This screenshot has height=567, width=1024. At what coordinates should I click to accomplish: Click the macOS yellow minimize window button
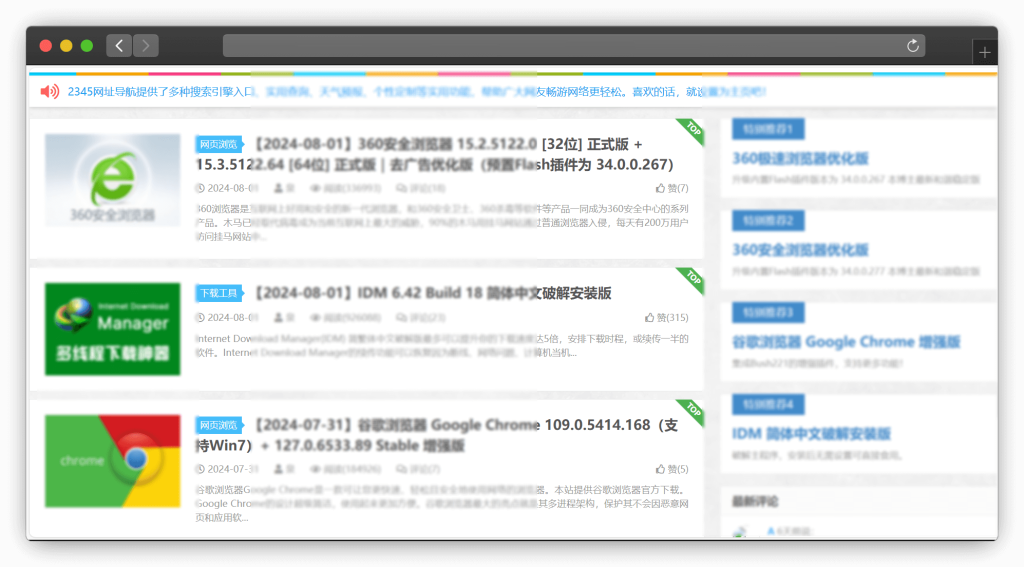66,46
